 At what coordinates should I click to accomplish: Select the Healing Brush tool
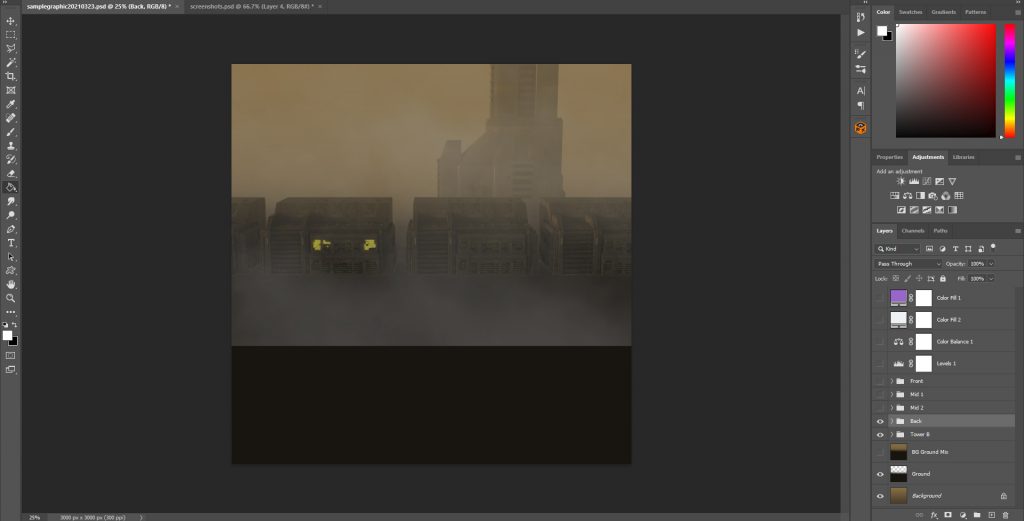coord(10,118)
